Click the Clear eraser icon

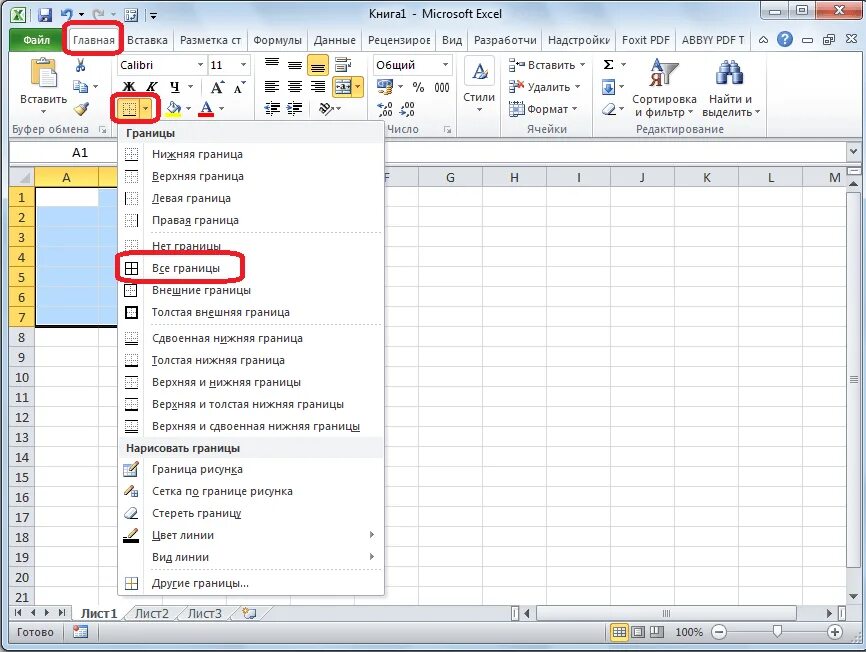[x=609, y=109]
